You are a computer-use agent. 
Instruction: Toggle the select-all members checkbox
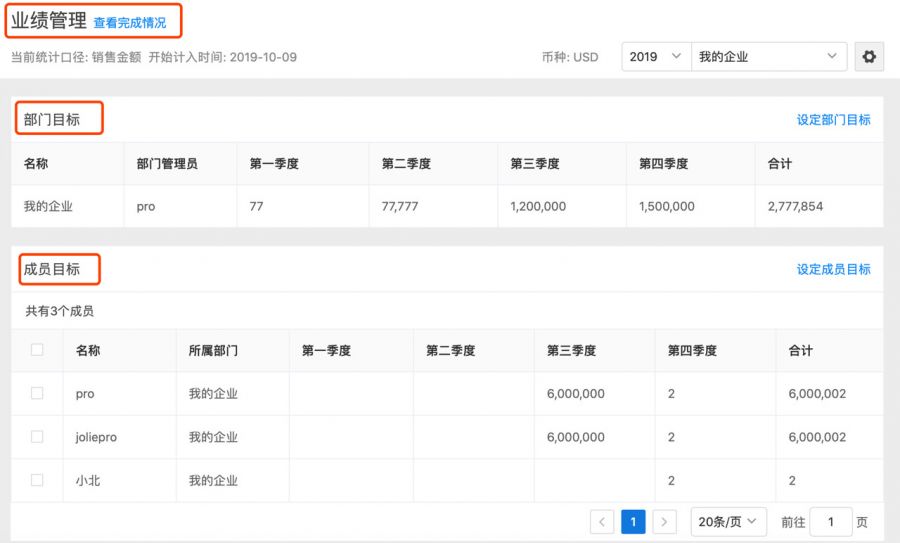(x=37, y=350)
